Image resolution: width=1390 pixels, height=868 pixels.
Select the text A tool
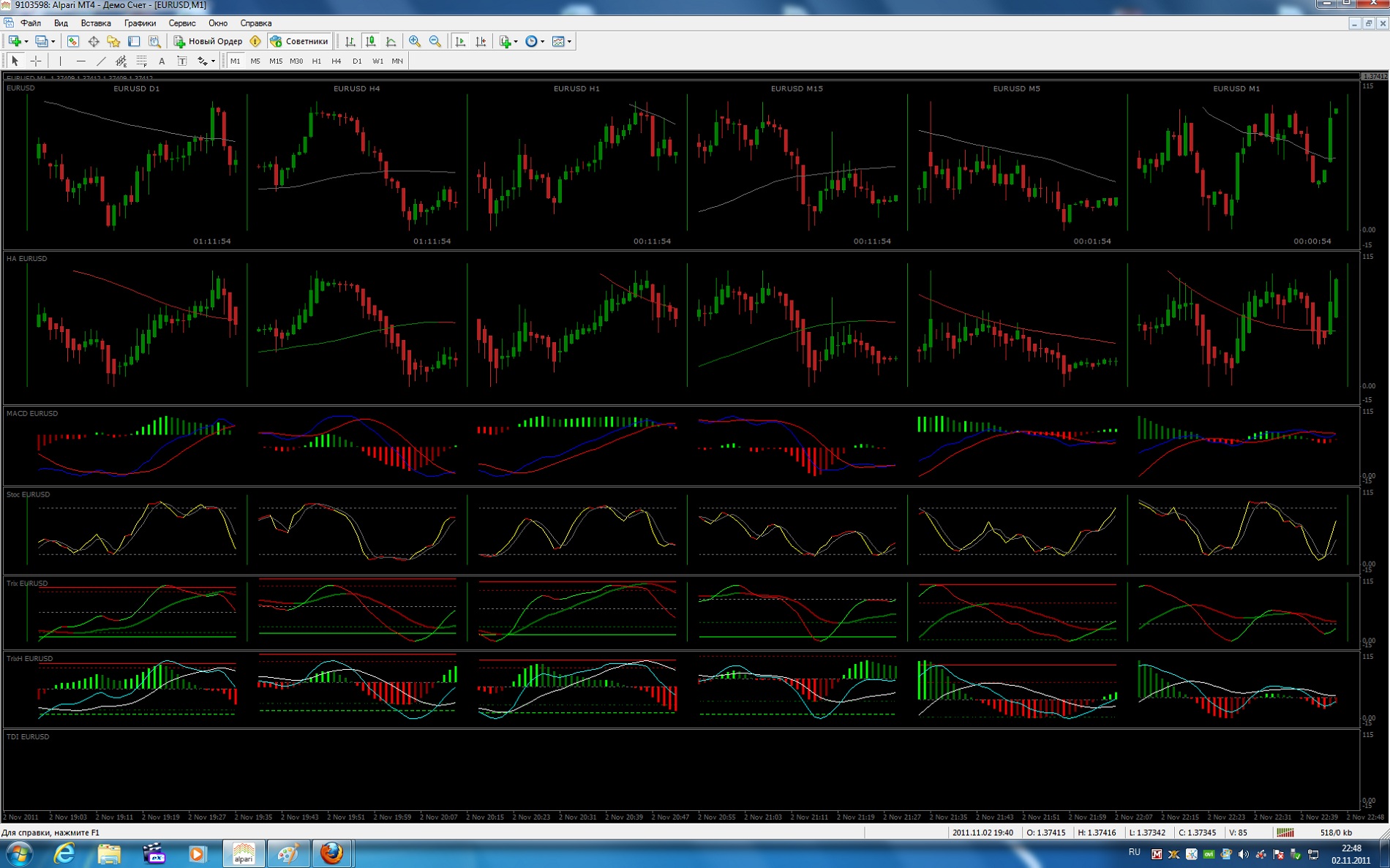coord(162,61)
